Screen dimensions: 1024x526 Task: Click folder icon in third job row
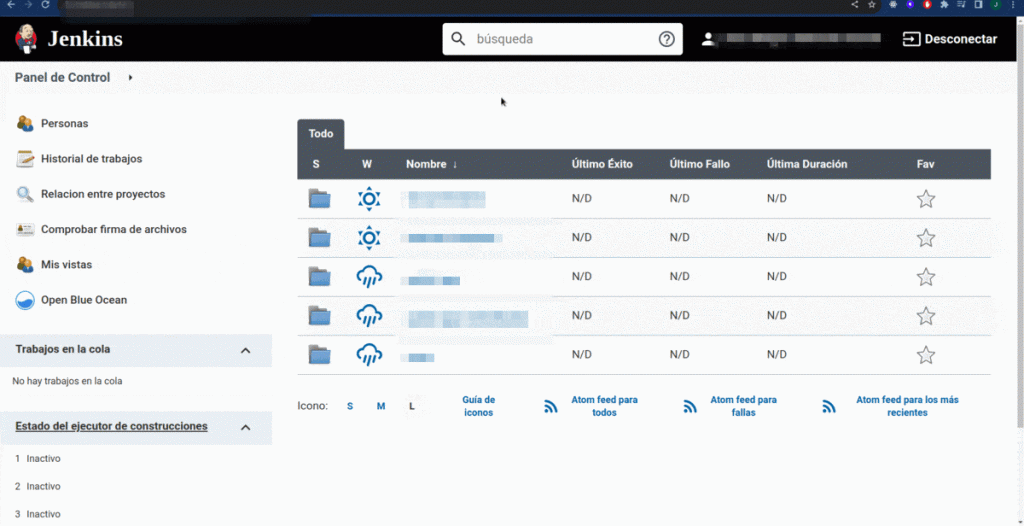coord(319,276)
